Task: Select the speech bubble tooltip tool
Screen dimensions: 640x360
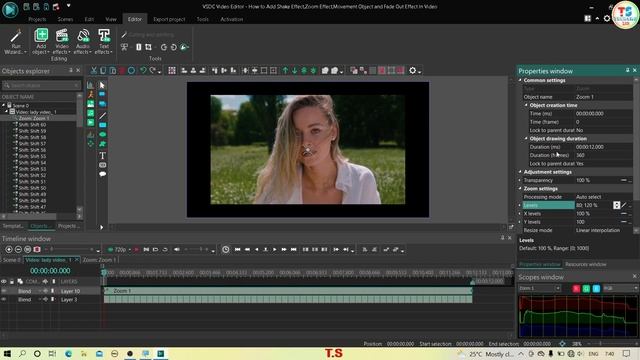Action: point(102,174)
